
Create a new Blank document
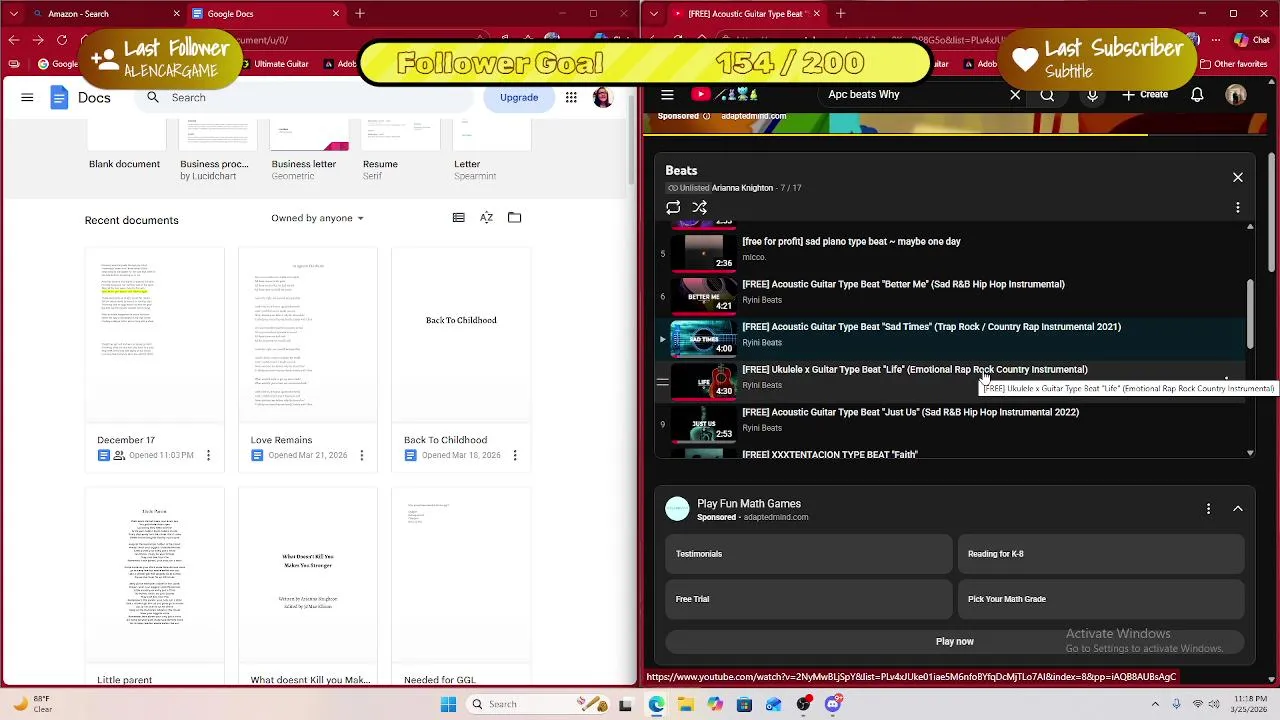click(x=124, y=143)
